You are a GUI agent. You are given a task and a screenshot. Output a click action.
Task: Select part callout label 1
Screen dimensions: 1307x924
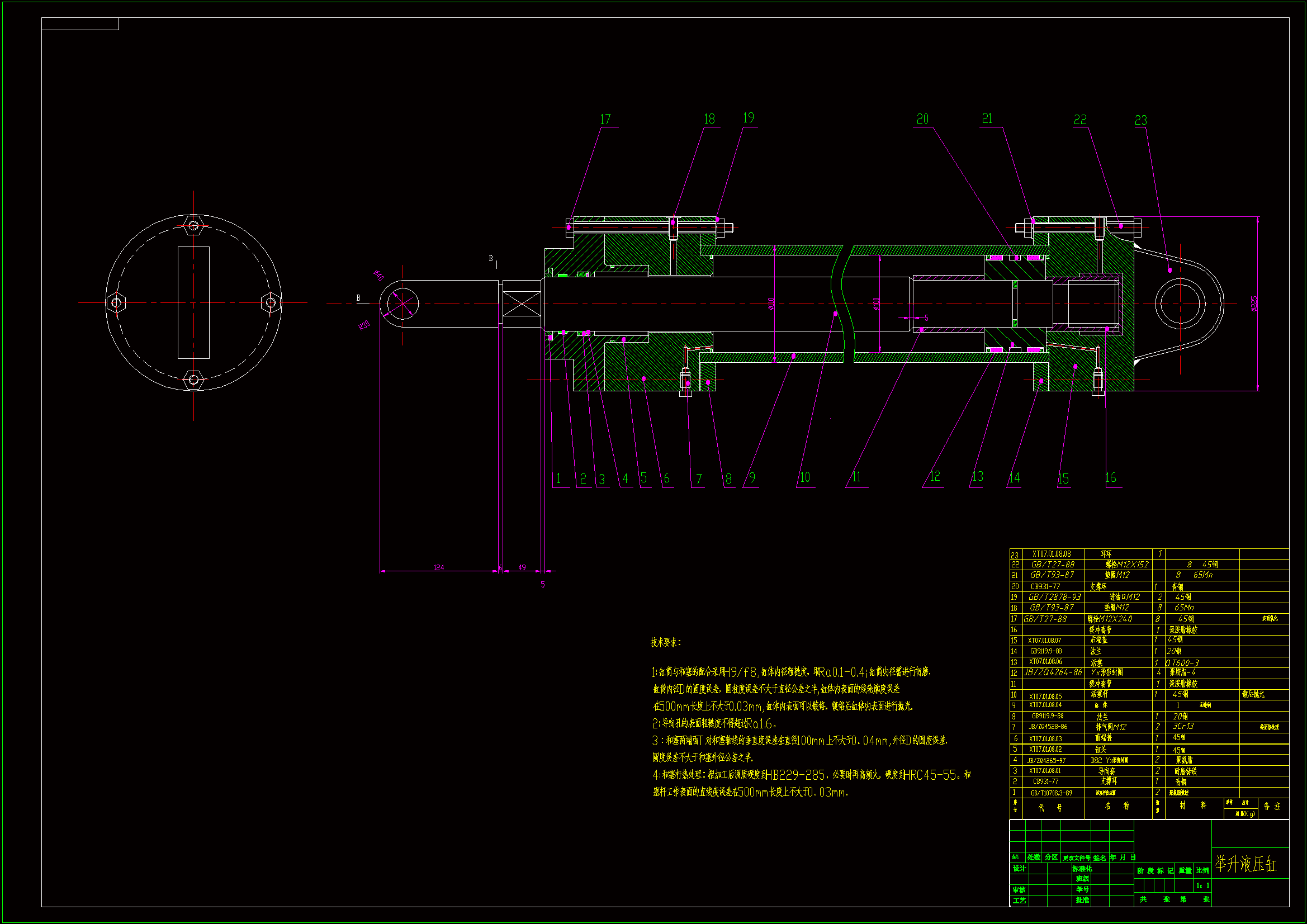558,479
